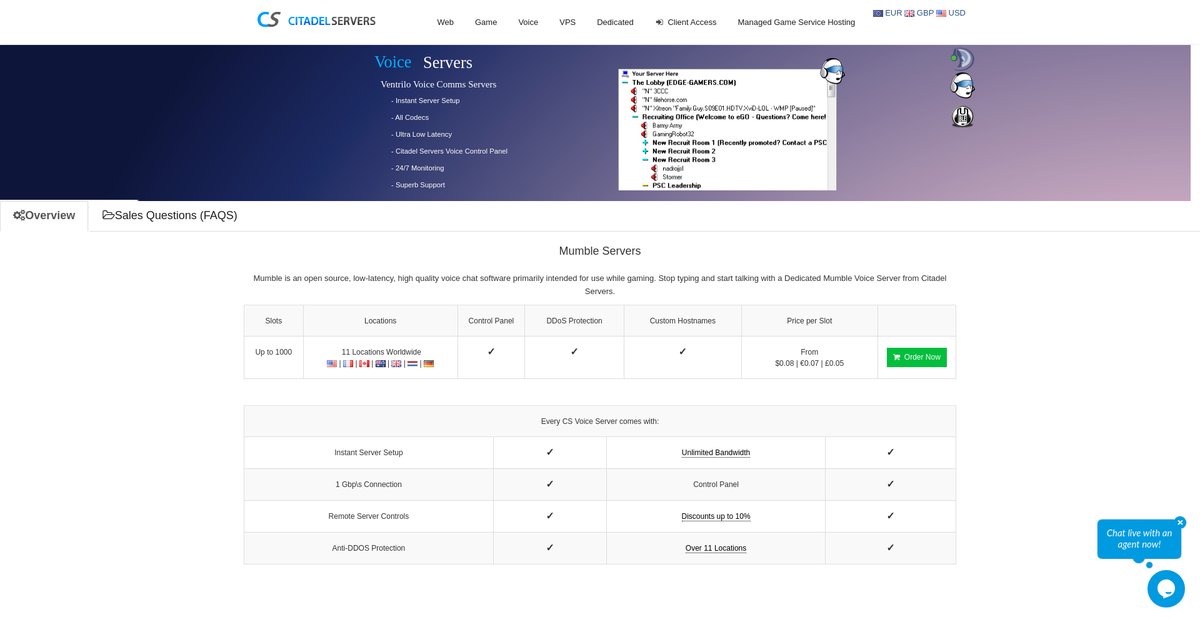Screen dimensions: 1200x620
Task: Click the United Kingdom flag under Locations
Action: point(396,364)
